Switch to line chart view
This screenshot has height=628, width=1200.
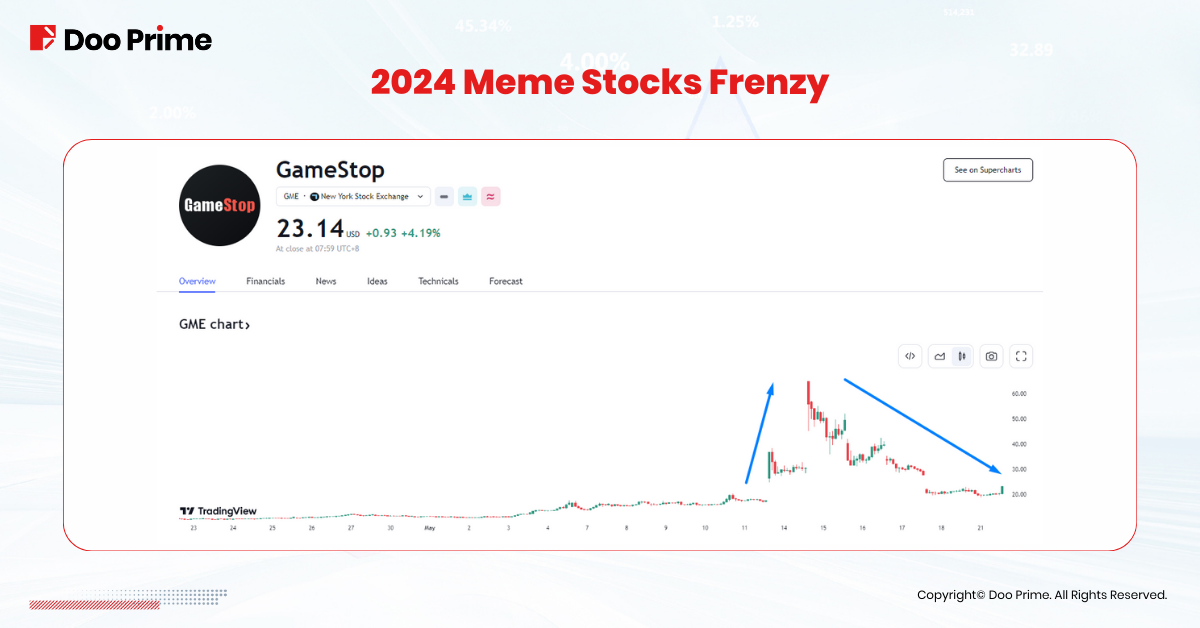tap(940, 356)
